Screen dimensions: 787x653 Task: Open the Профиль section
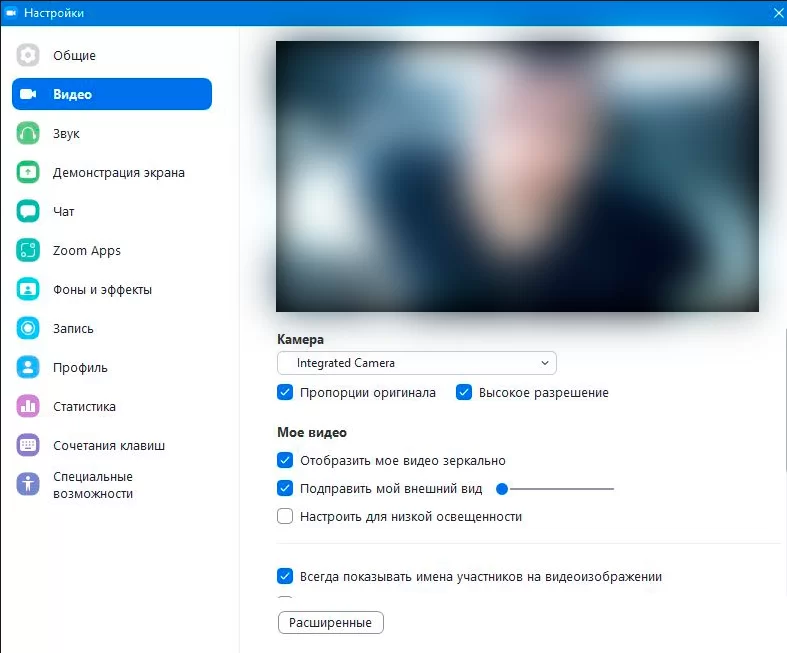coord(112,367)
